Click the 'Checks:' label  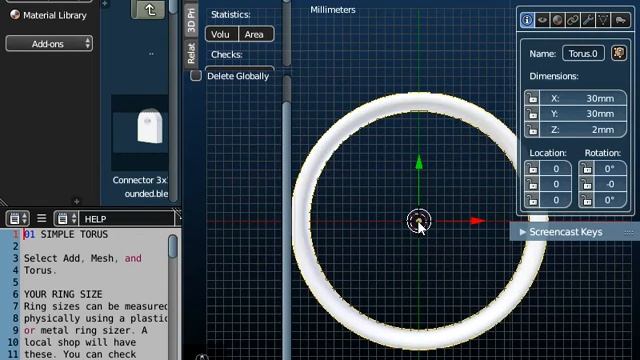tap(227, 54)
